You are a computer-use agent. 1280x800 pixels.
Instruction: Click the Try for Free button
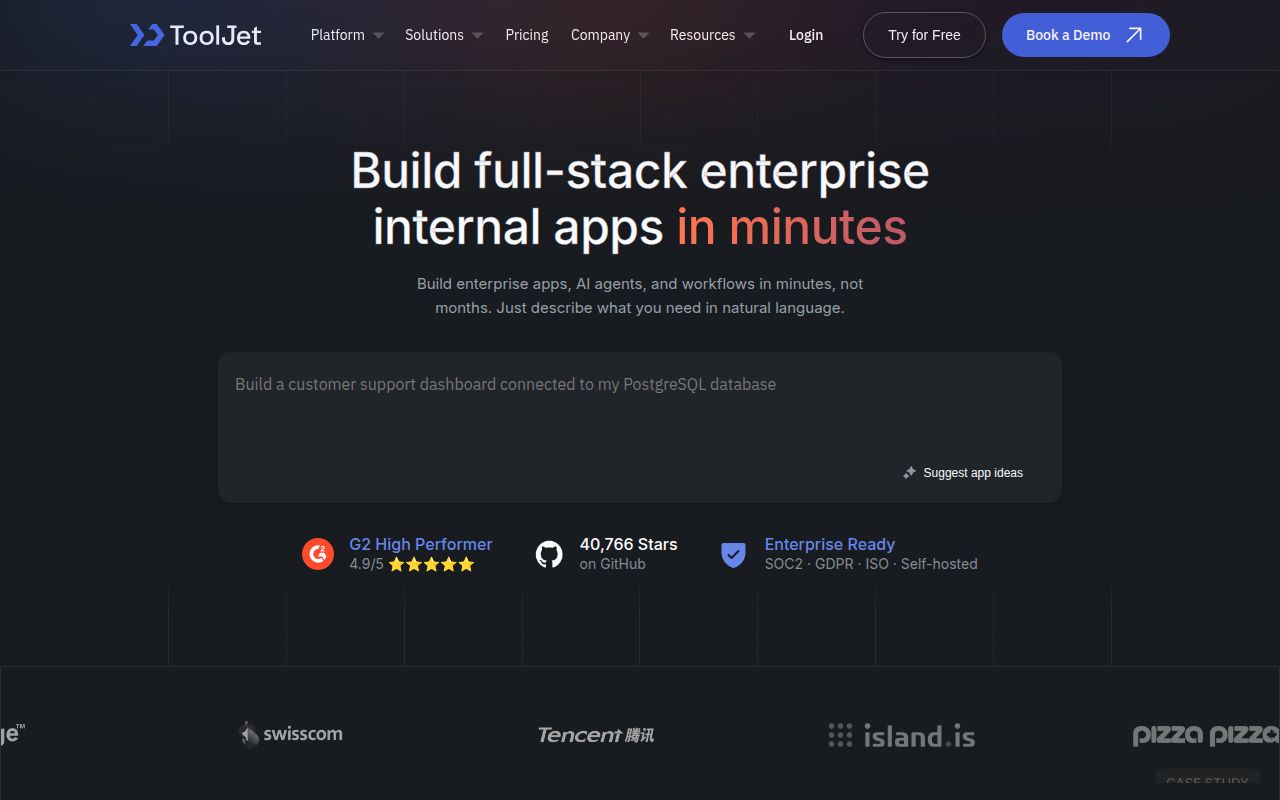click(924, 35)
